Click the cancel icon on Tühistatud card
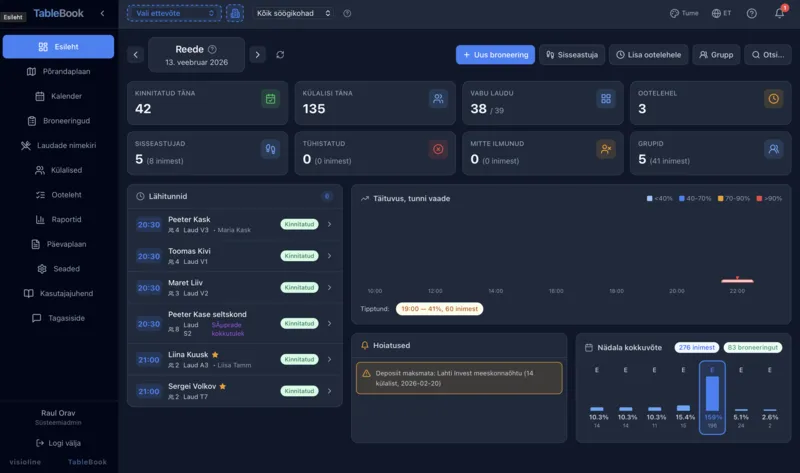 coord(438,149)
